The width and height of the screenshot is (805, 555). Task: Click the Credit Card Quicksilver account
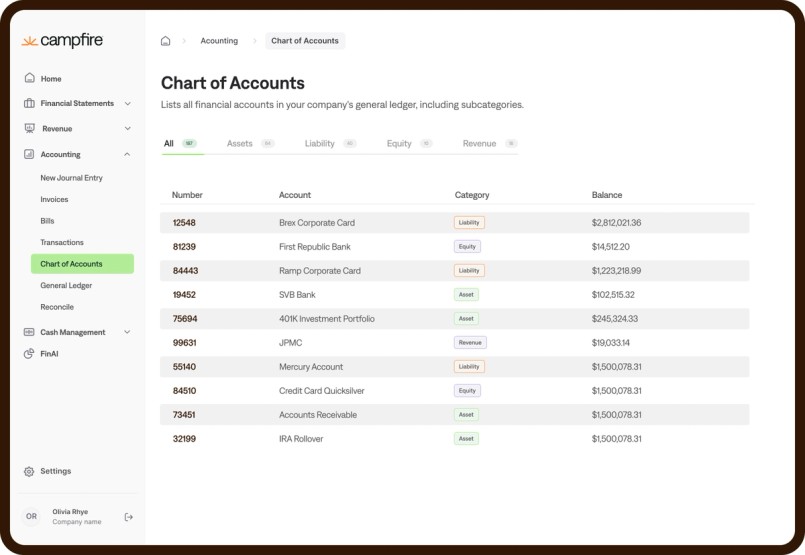coord(321,391)
